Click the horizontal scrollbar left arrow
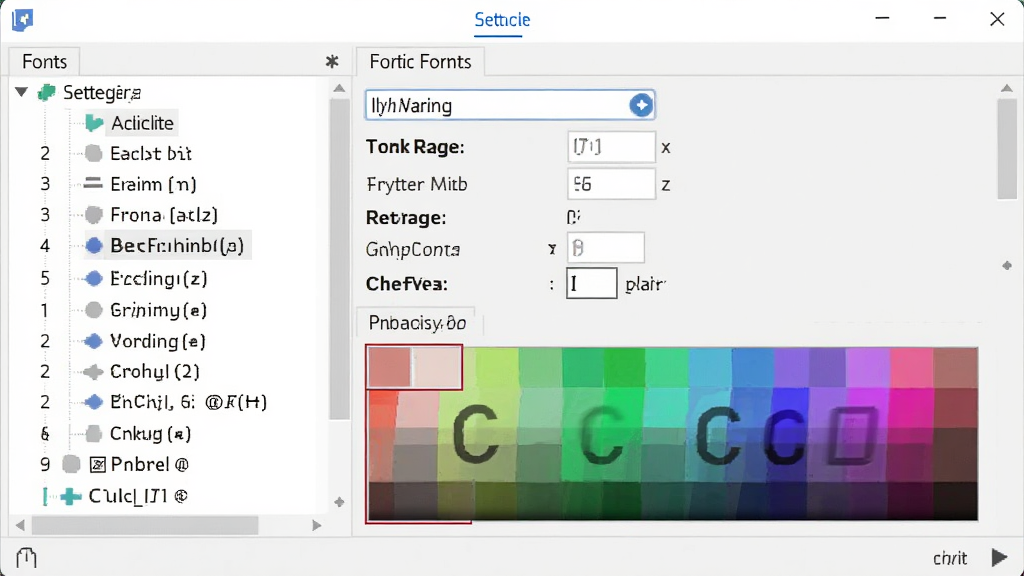 [x=20, y=525]
